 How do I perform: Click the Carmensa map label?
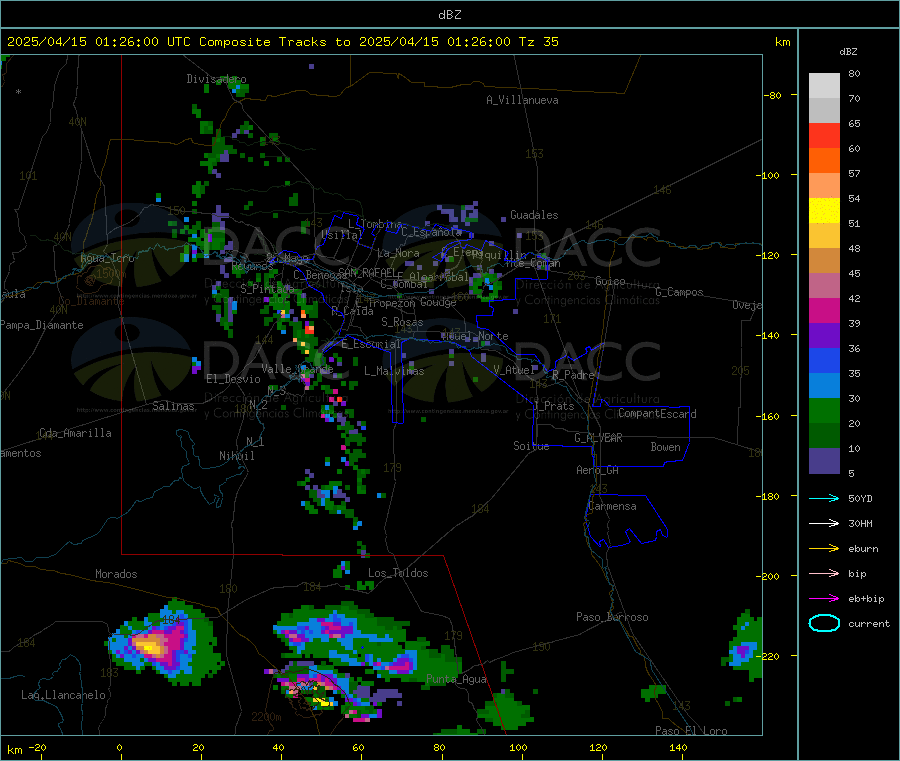point(612,506)
